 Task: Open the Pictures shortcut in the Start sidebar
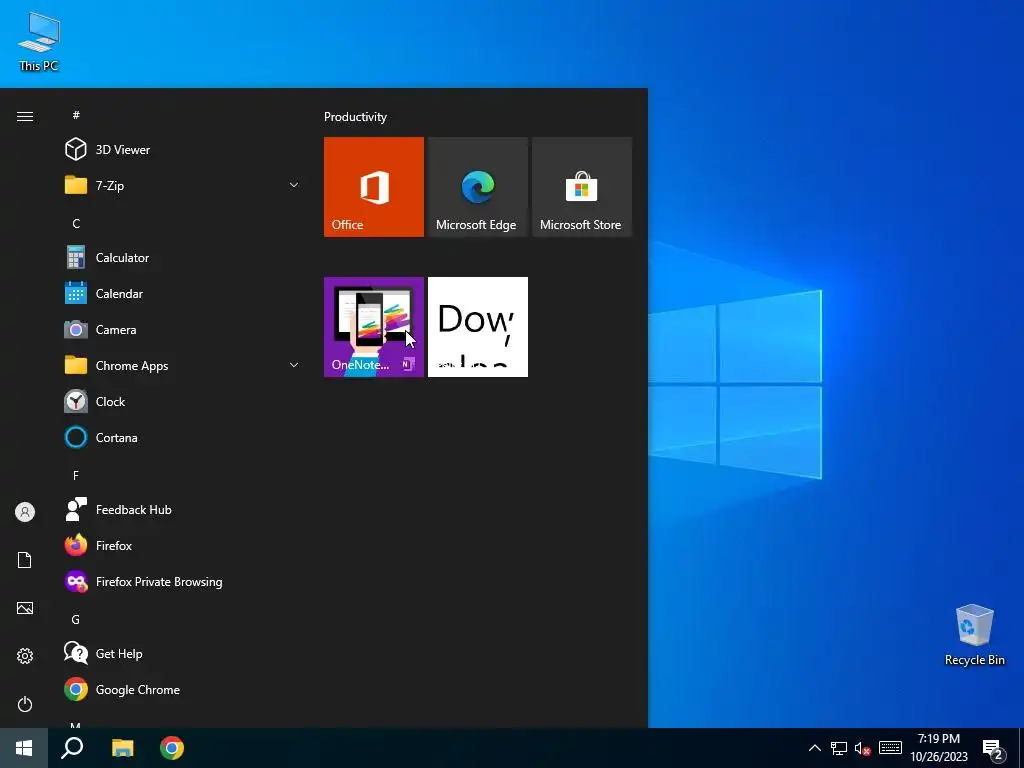point(25,608)
